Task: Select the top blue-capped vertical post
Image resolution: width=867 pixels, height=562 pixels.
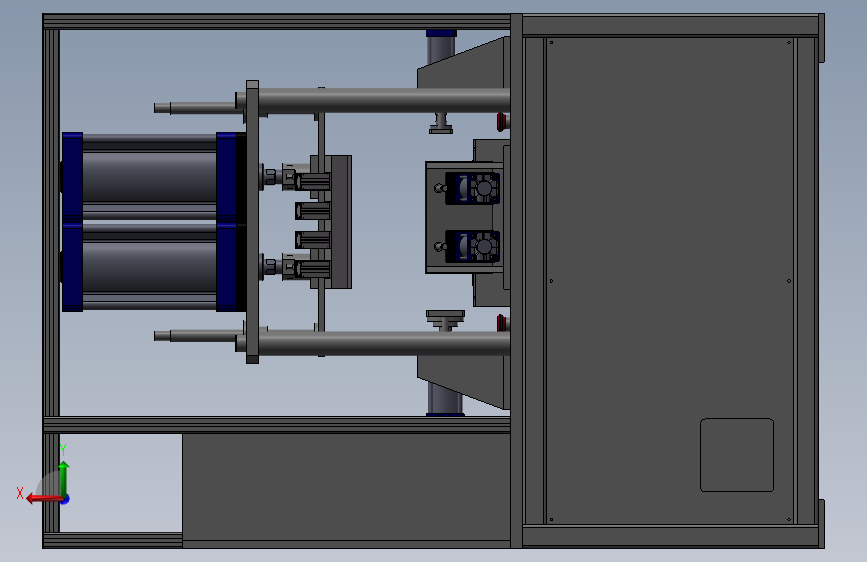Action: [441, 48]
